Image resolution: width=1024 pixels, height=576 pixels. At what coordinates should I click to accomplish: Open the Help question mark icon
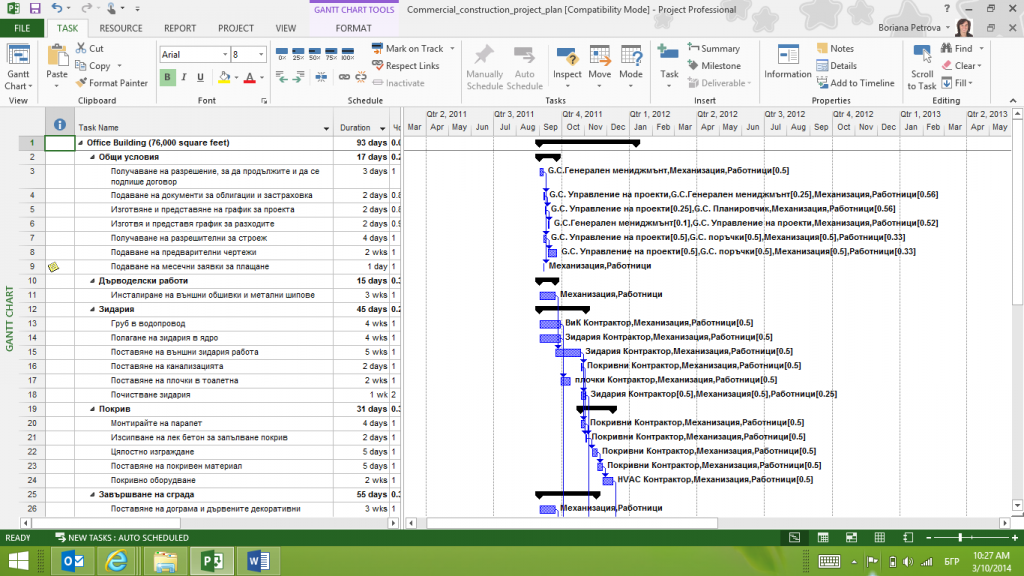click(947, 9)
